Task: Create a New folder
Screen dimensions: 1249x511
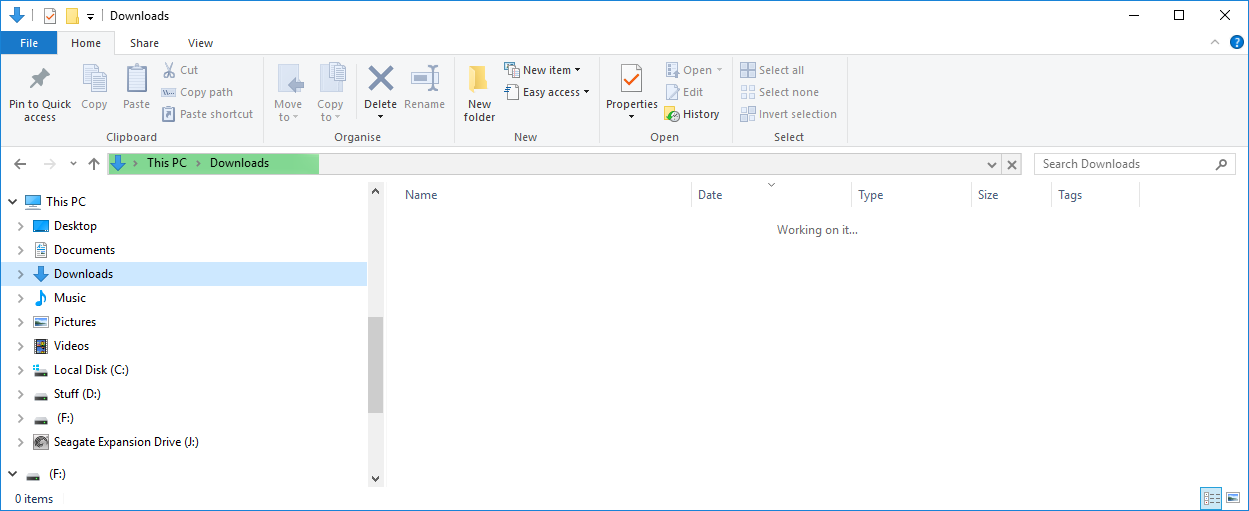Action: pyautogui.click(x=479, y=93)
